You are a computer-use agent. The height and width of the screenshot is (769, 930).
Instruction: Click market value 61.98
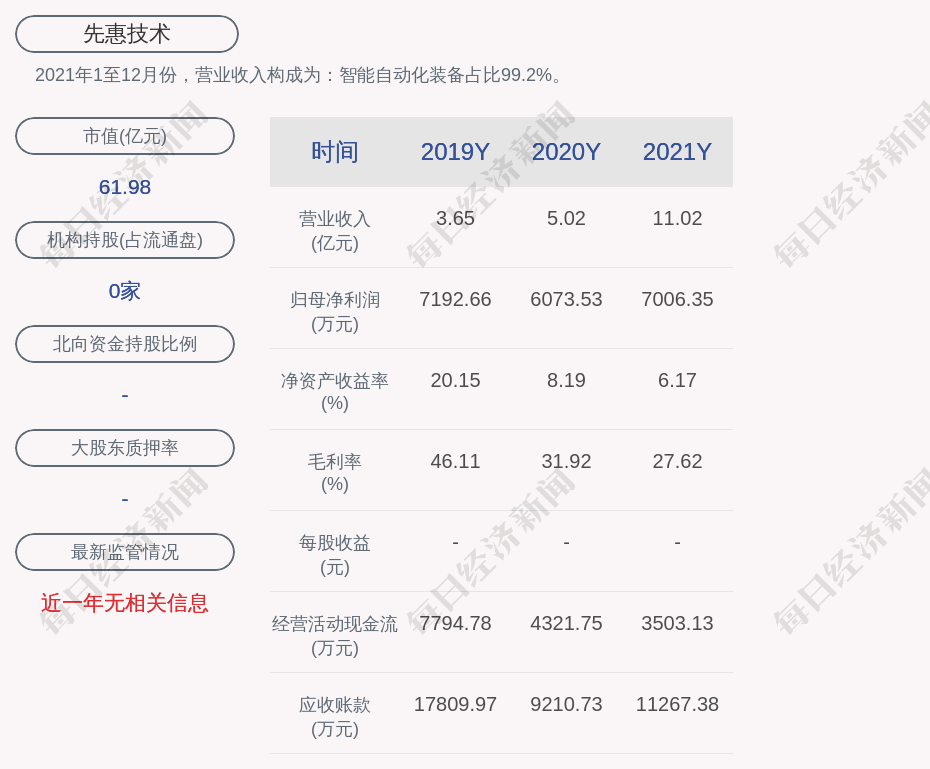pos(125,187)
